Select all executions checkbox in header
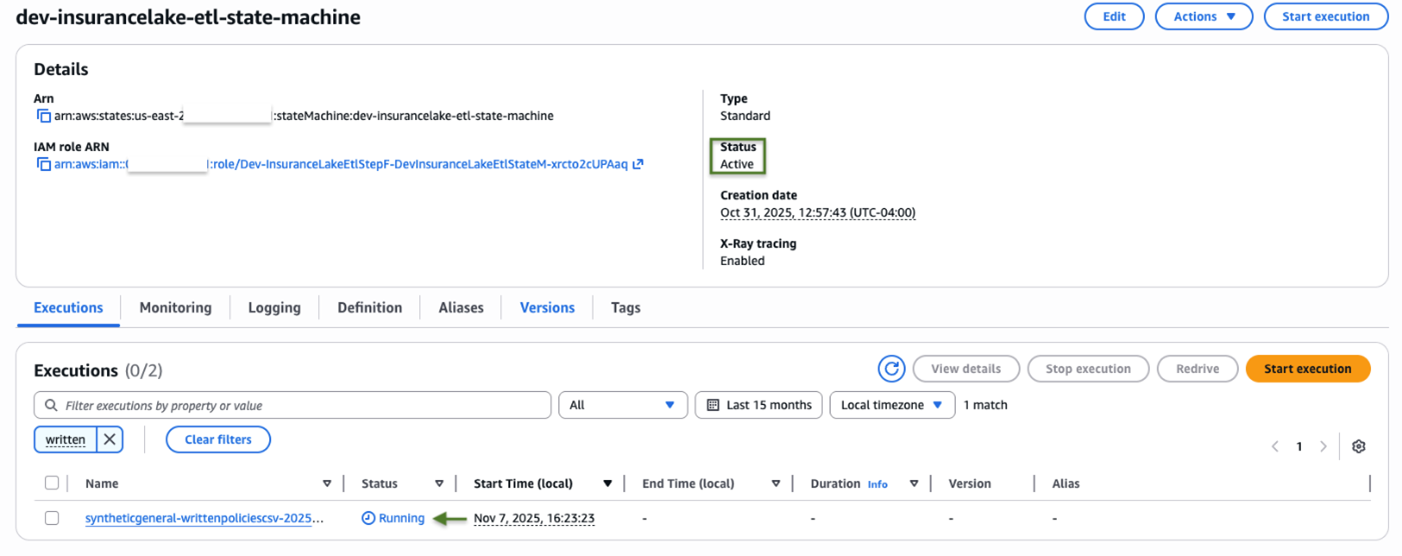 point(52,483)
